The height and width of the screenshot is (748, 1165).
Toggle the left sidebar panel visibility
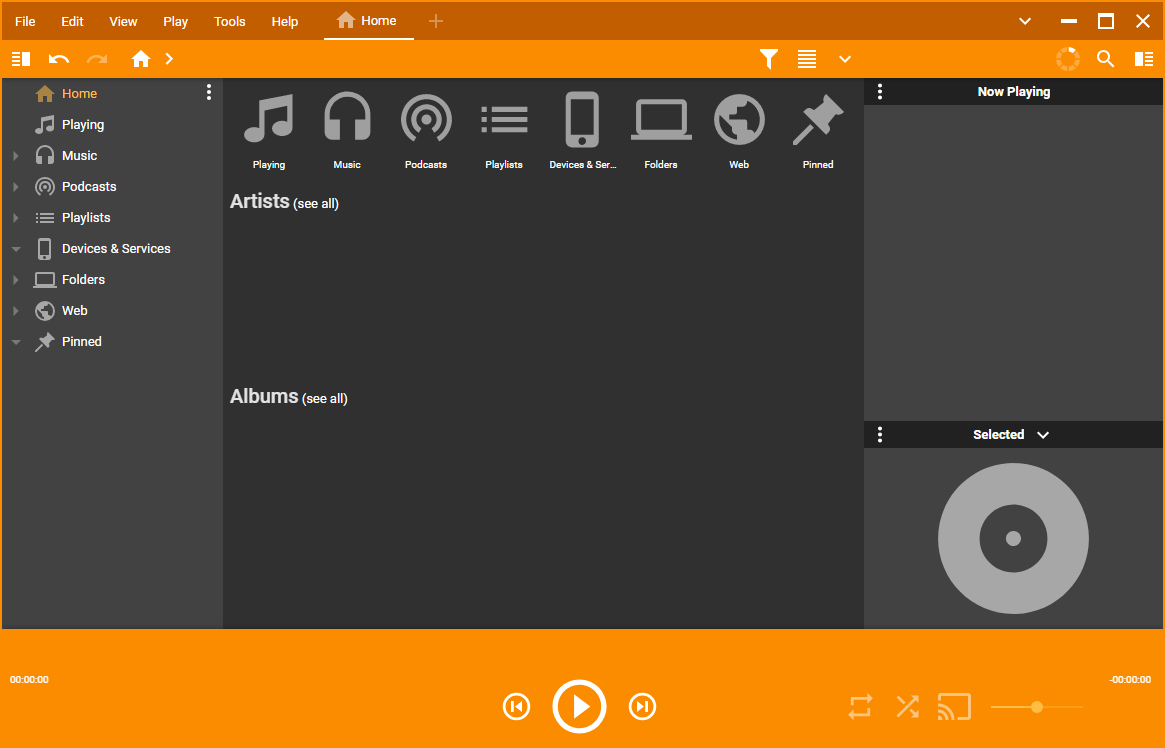21,59
